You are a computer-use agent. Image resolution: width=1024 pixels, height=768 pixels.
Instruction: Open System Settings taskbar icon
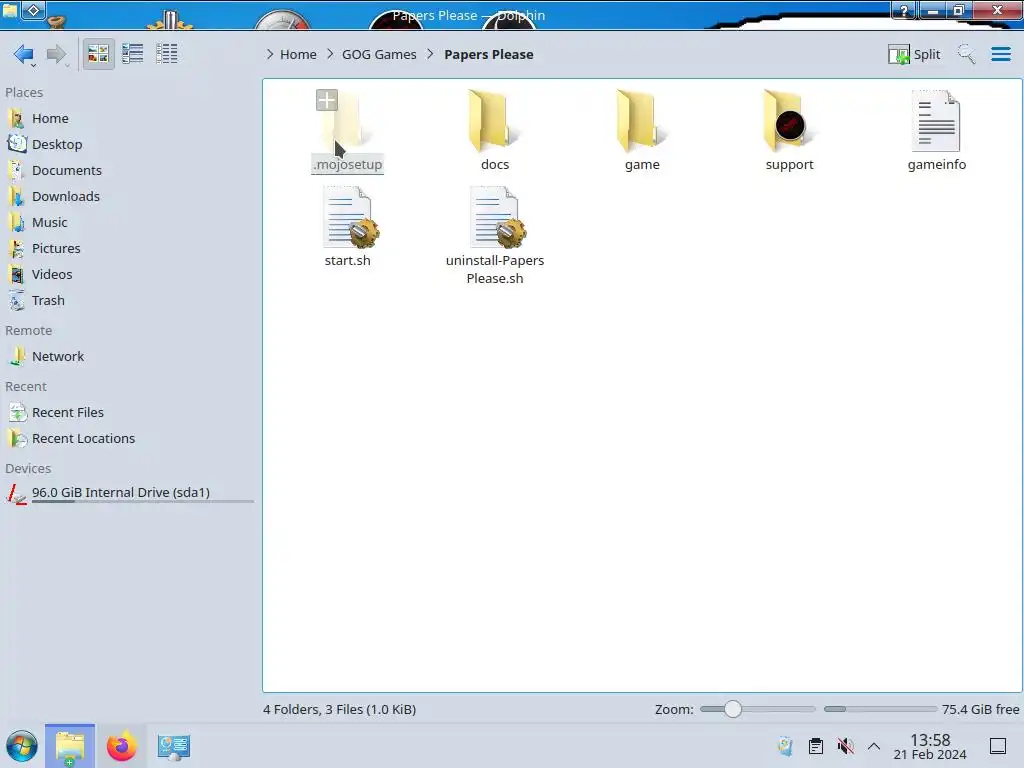point(174,746)
